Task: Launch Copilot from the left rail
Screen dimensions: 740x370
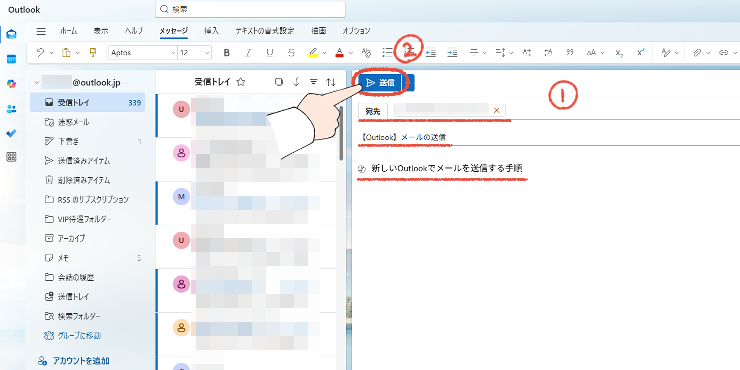Action: click(x=11, y=84)
